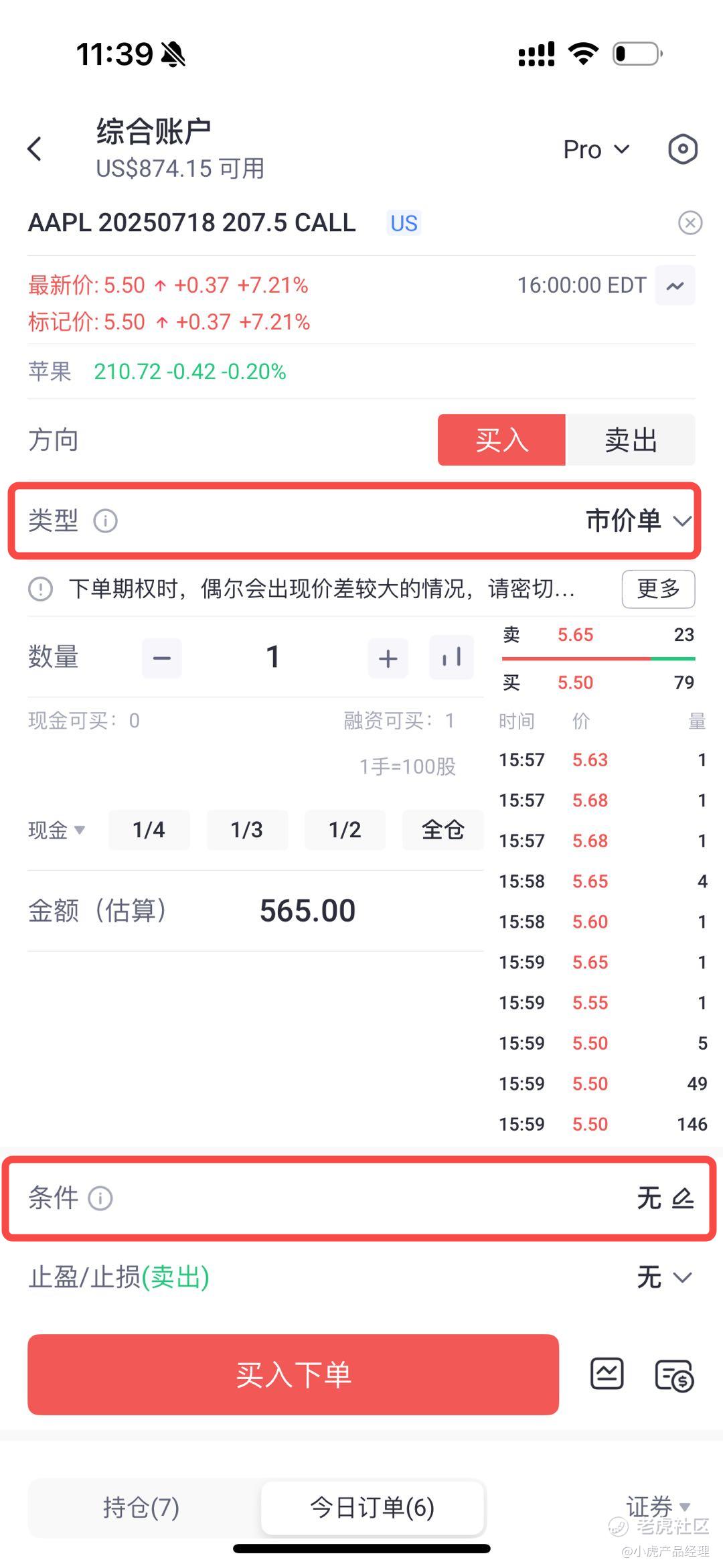Select 卖出 direction

tap(631, 440)
